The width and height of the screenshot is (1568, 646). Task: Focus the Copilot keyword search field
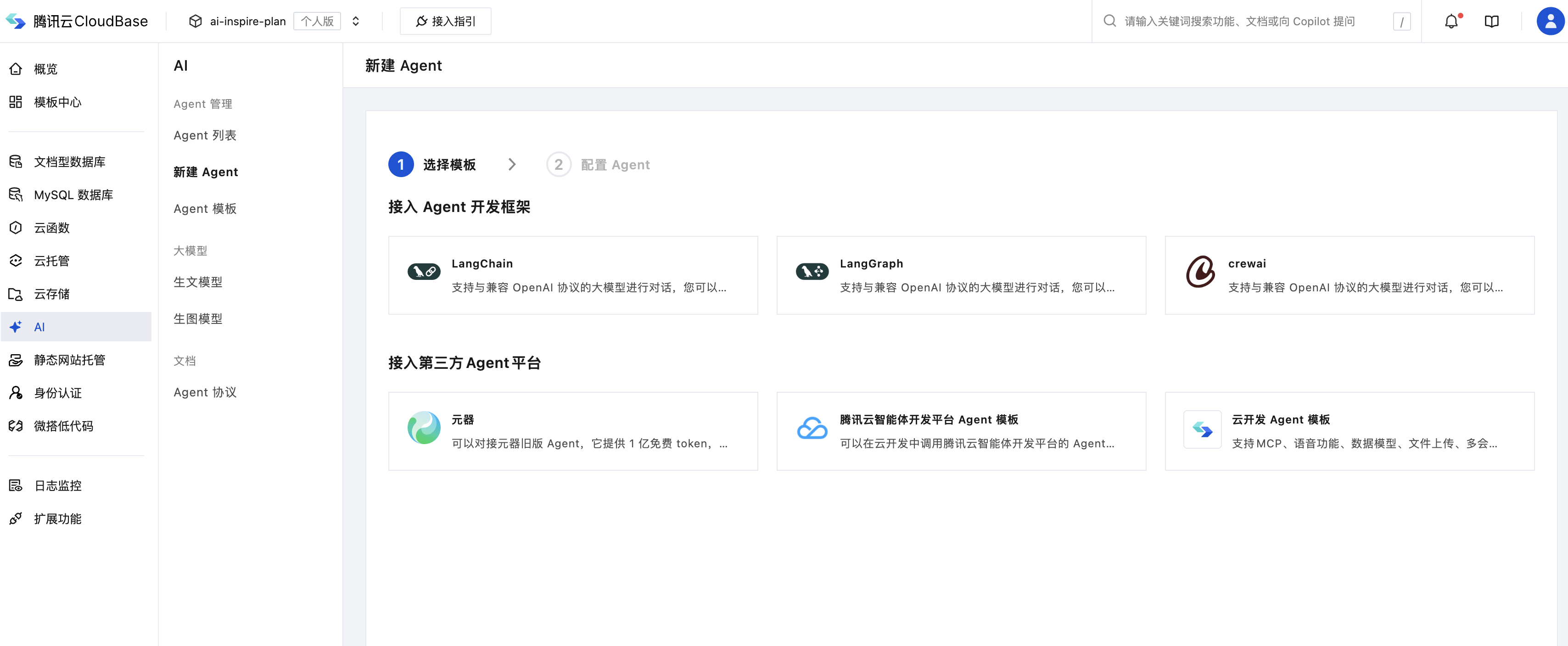pyautogui.click(x=1239, y=21)
